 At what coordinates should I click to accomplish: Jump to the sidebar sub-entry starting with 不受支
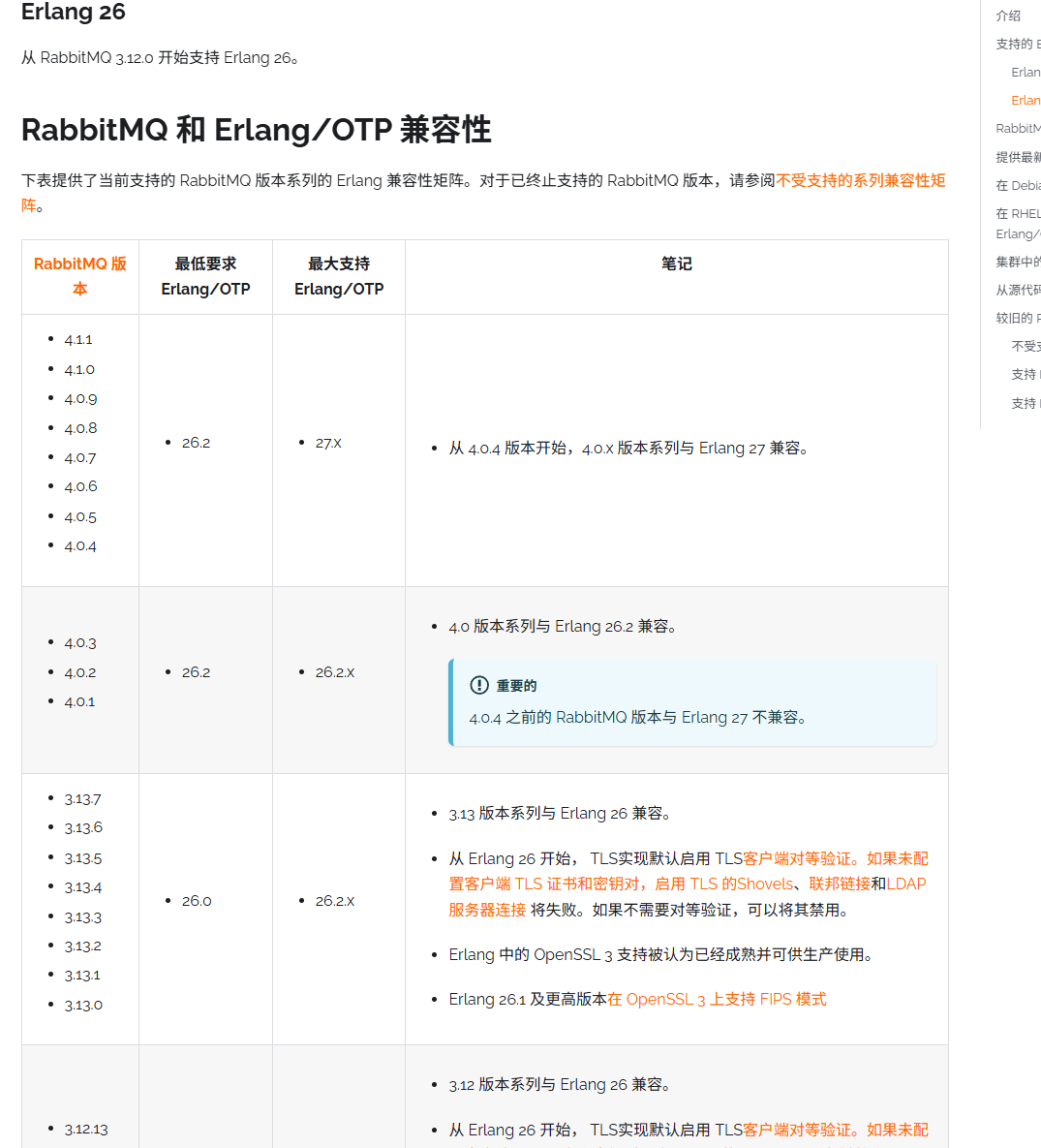pos(1026,346)
